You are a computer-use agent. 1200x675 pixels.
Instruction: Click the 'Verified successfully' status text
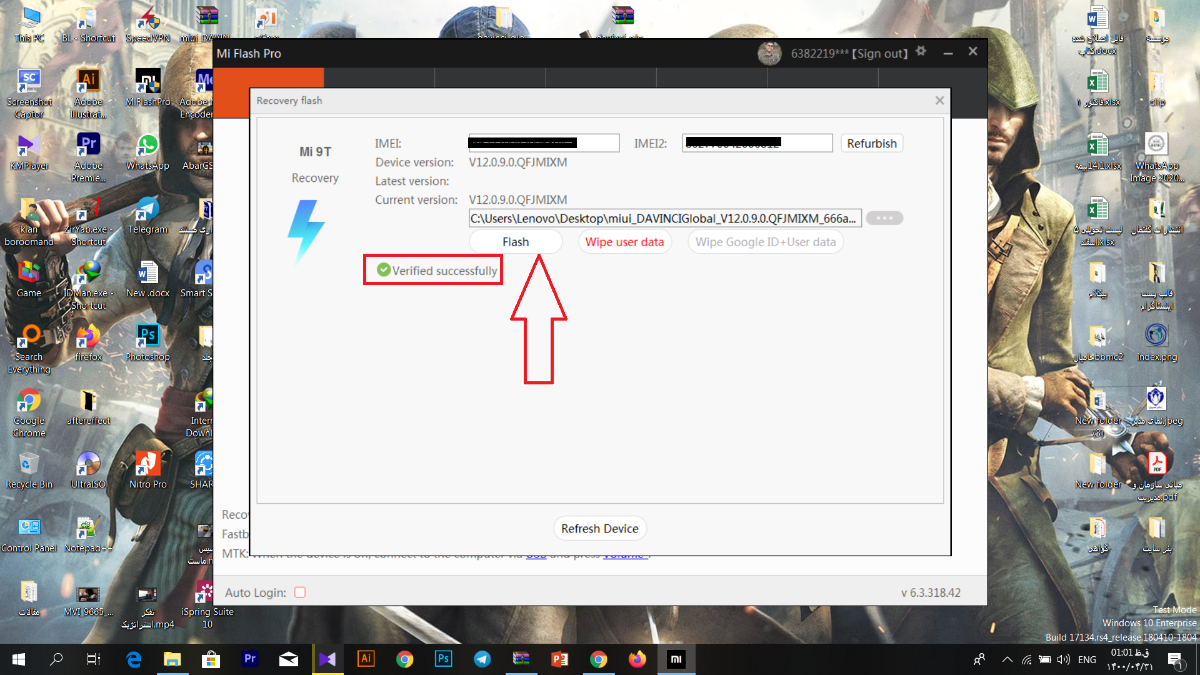(x=444, y=270)
